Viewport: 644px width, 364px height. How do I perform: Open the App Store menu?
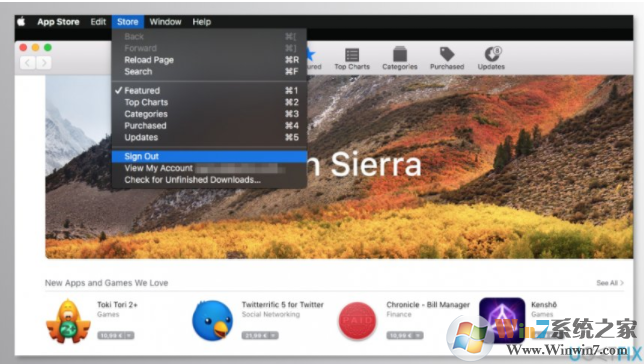click(x=58, y=22)
